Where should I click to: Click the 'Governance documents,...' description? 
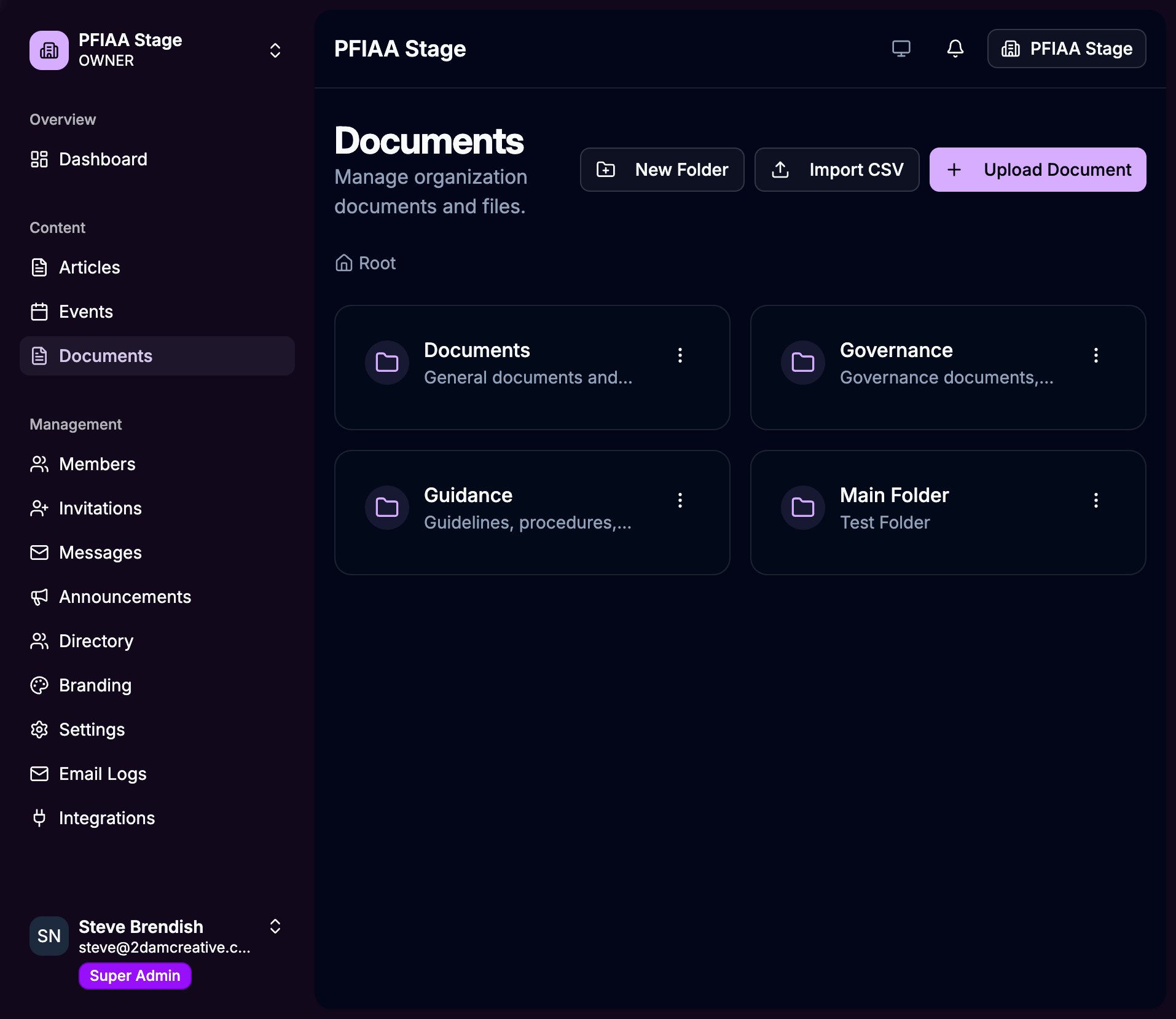pyautogui.click(x=947, y=377)
